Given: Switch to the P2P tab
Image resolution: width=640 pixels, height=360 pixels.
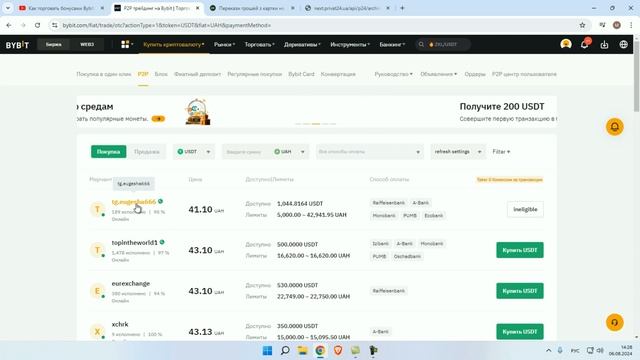Looking at the screenshot, I should coord(143,74).
